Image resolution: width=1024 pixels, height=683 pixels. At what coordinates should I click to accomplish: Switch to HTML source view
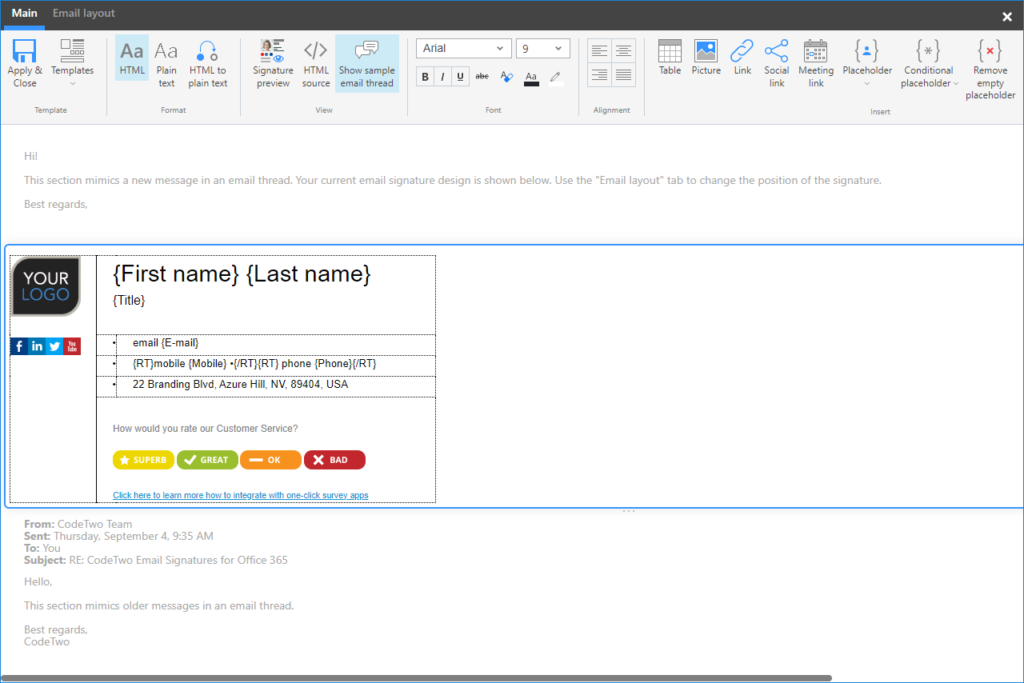315,60
